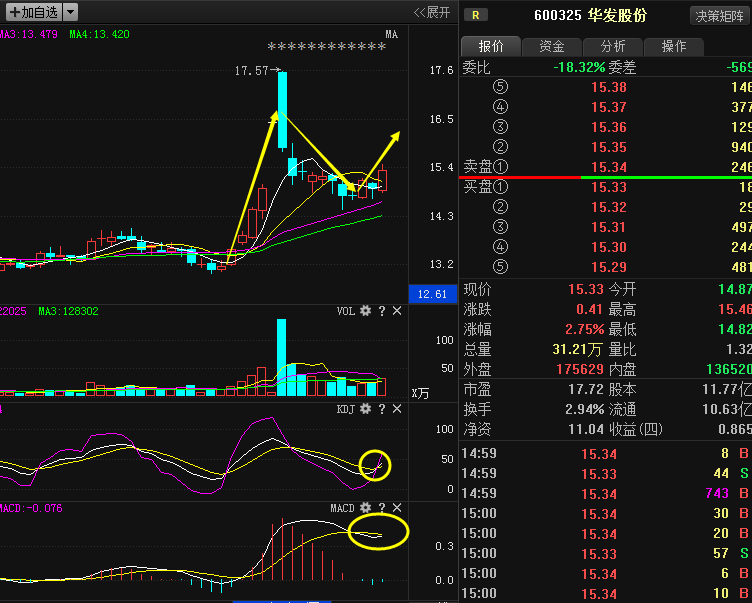Click the MA4:13.420 moving average label
Image resolution: width=752 pixels, height=603 pixels.
point(99,35)
